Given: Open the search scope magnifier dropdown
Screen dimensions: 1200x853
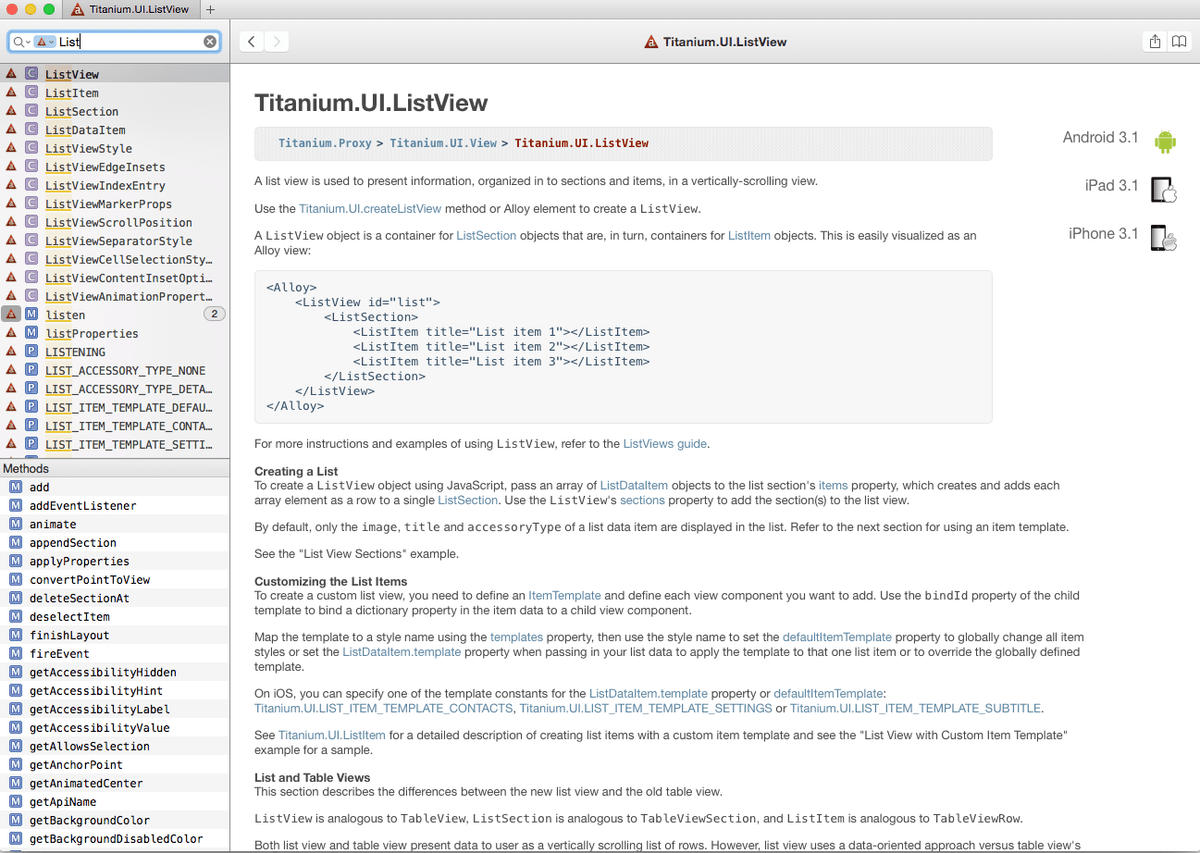Looking at the screenshot, I should pos(21,42).
